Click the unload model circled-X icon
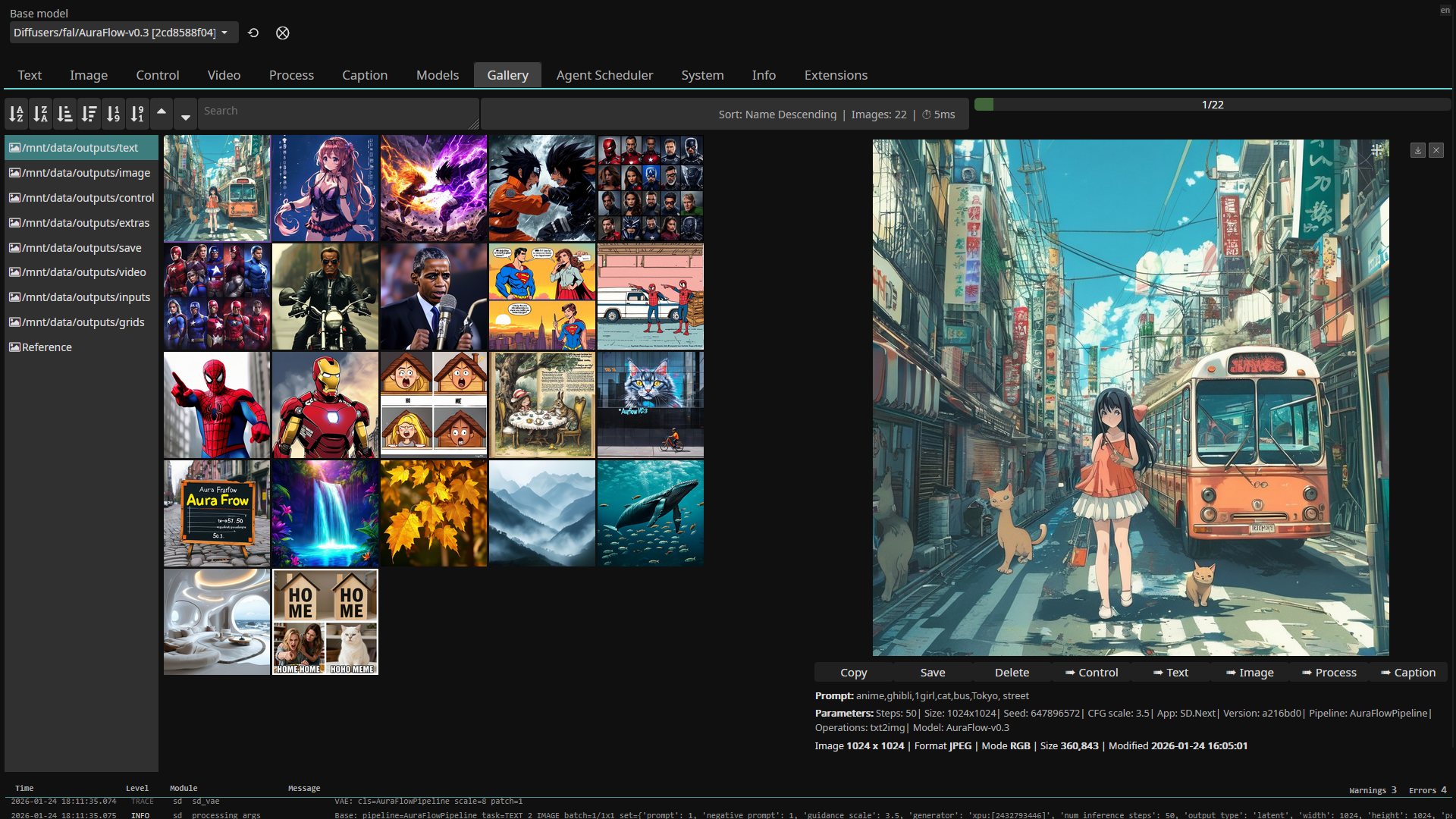 click(x=282, y=33)
